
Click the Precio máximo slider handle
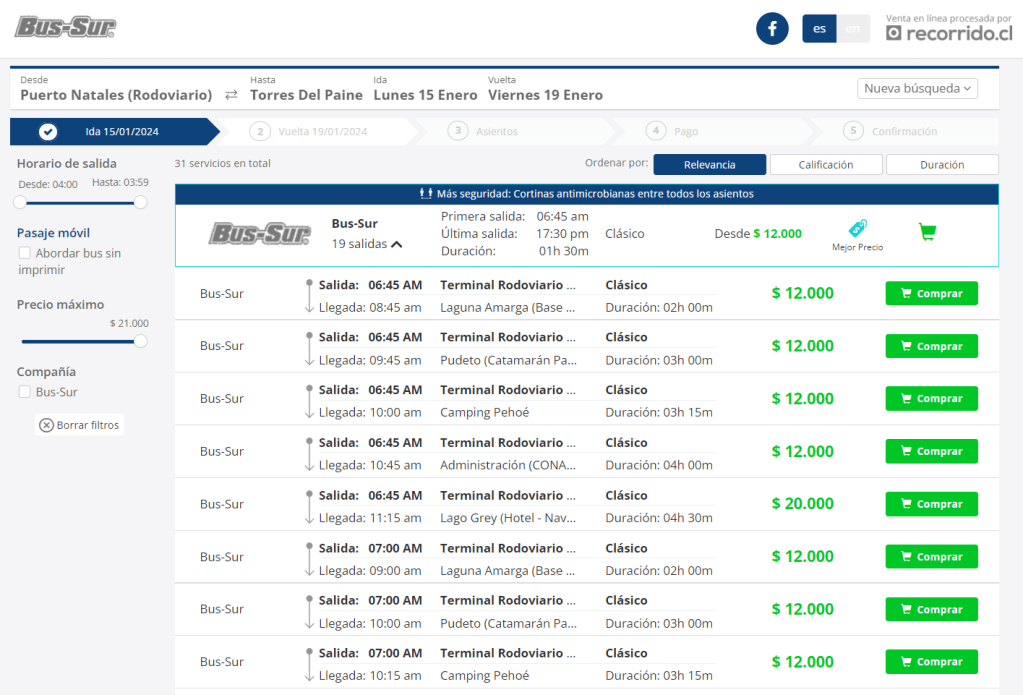(140, 341)
